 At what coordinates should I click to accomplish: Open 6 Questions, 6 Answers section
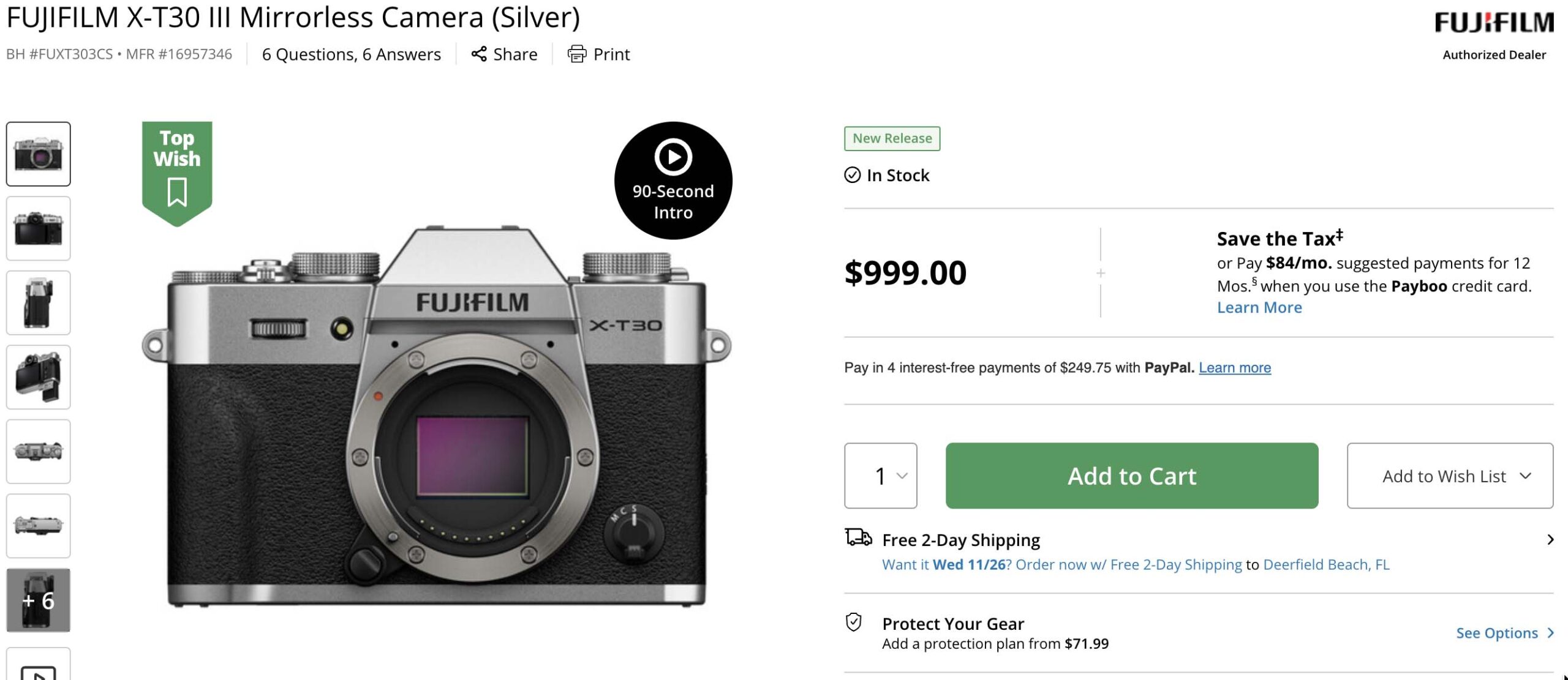351,54
